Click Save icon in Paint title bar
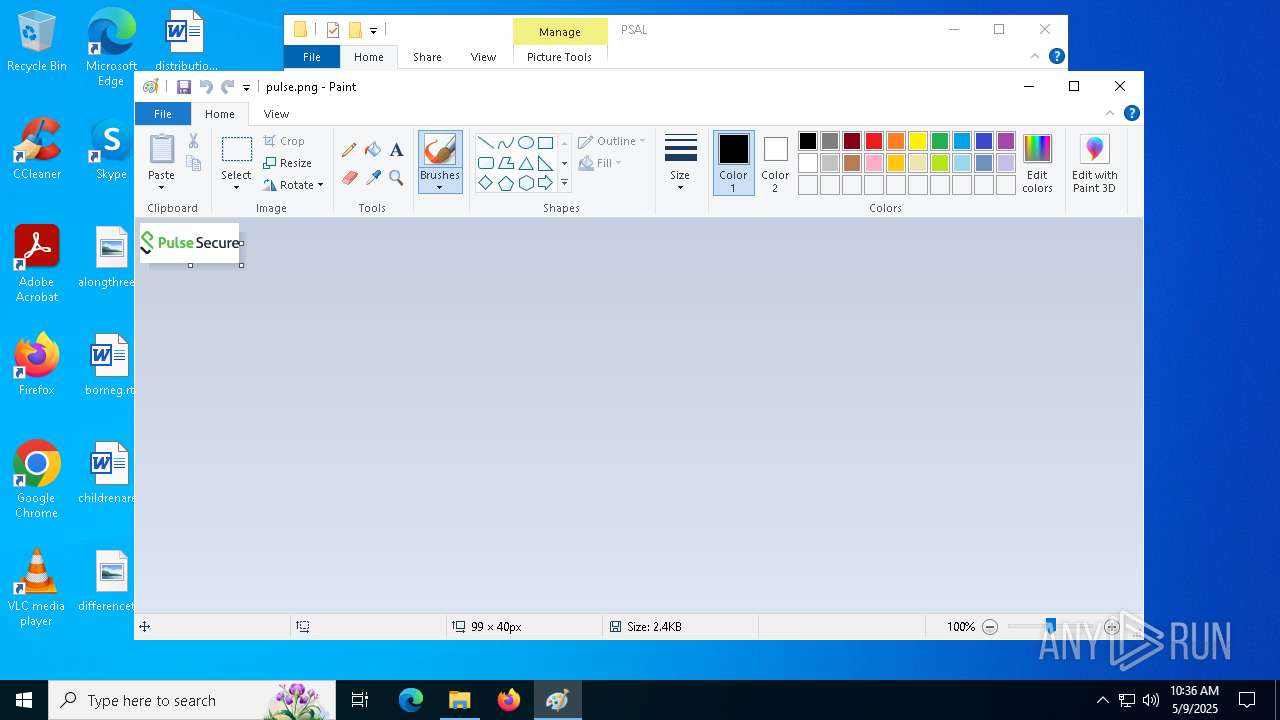Image resolution: width=1280 pixels, height=720 pixels. click(x=184, y=87)
